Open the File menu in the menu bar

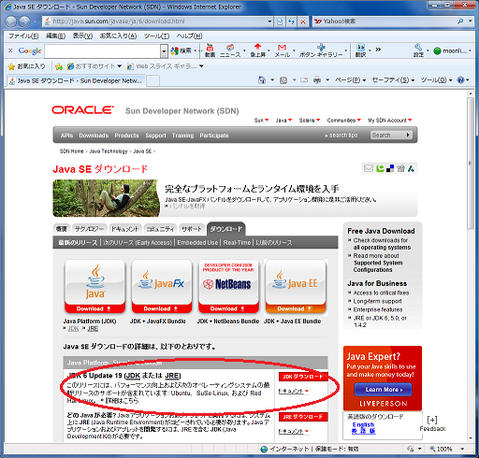click(23, 36)
